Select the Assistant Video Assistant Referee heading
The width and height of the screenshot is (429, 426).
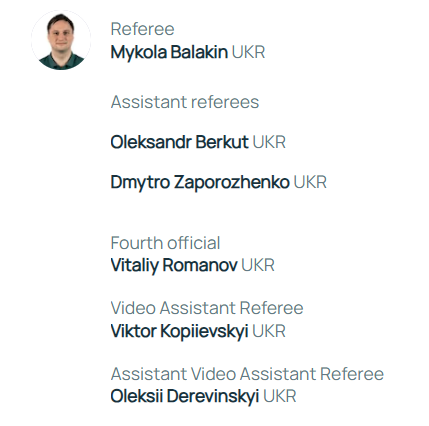click(247, 374)
